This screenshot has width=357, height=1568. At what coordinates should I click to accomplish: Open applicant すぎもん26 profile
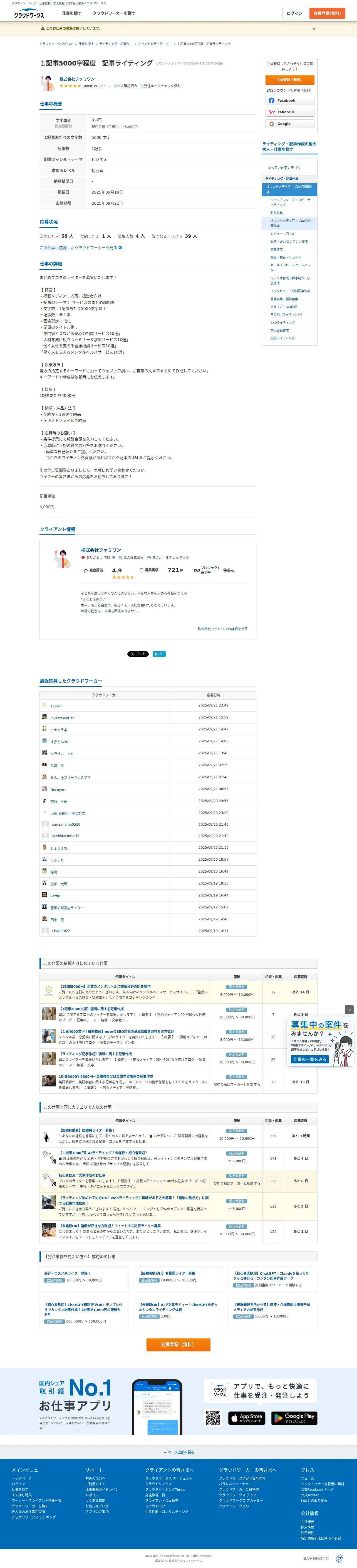point(59,742)
